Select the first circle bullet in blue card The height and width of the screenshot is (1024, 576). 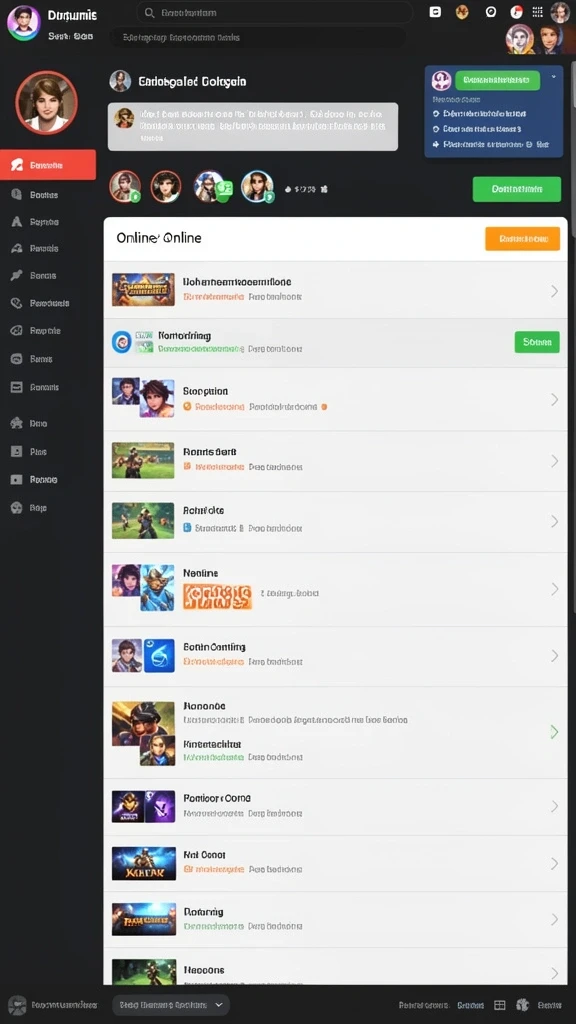click(x=436, y=113)
